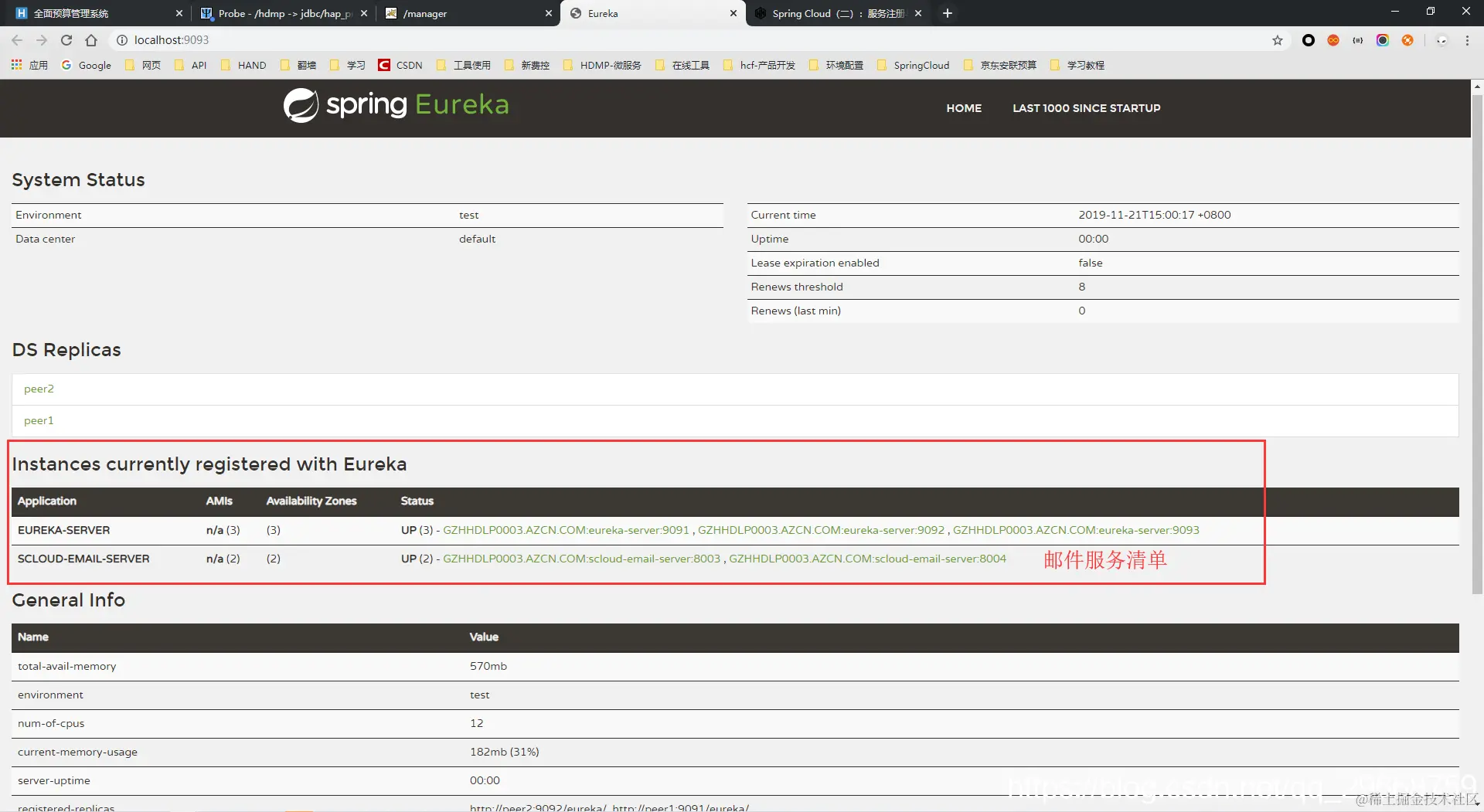Switch to the /manager tab
The height and width of the screenshot is (812, 1484).
point(468,13)
